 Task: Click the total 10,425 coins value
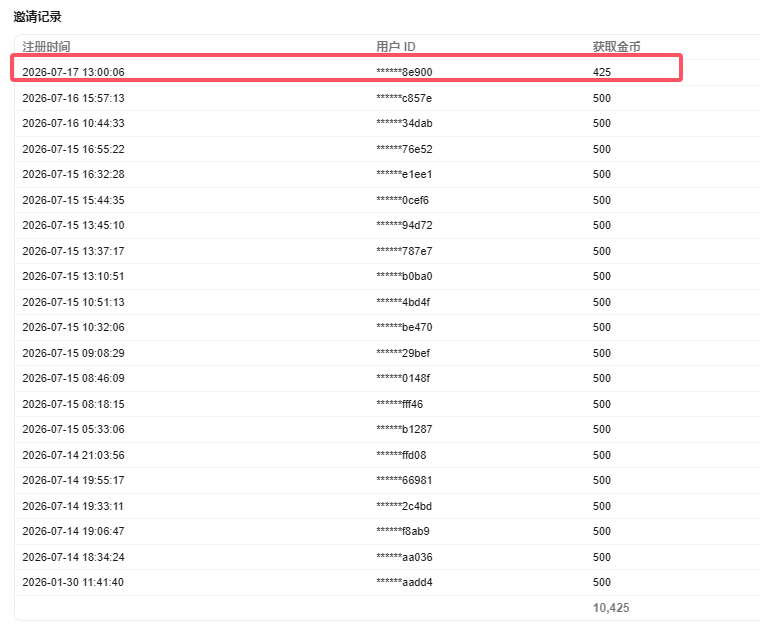[x=611, y=607]
